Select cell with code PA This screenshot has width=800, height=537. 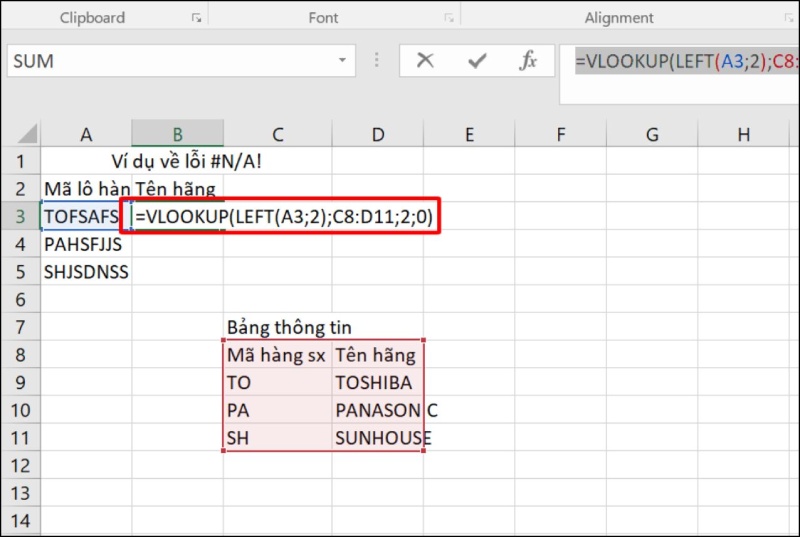tap(278, 410)
